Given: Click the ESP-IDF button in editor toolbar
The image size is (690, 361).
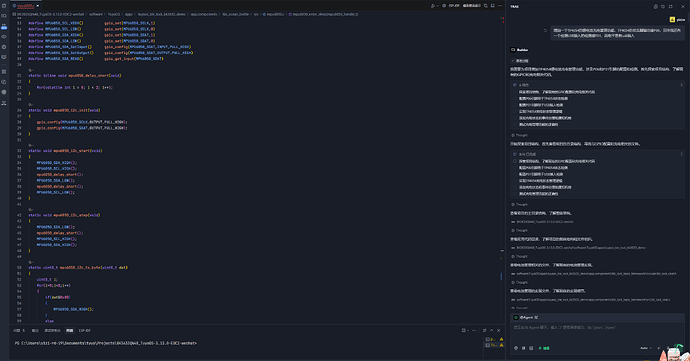Looking at the screenshot, I should coord(454,6).
